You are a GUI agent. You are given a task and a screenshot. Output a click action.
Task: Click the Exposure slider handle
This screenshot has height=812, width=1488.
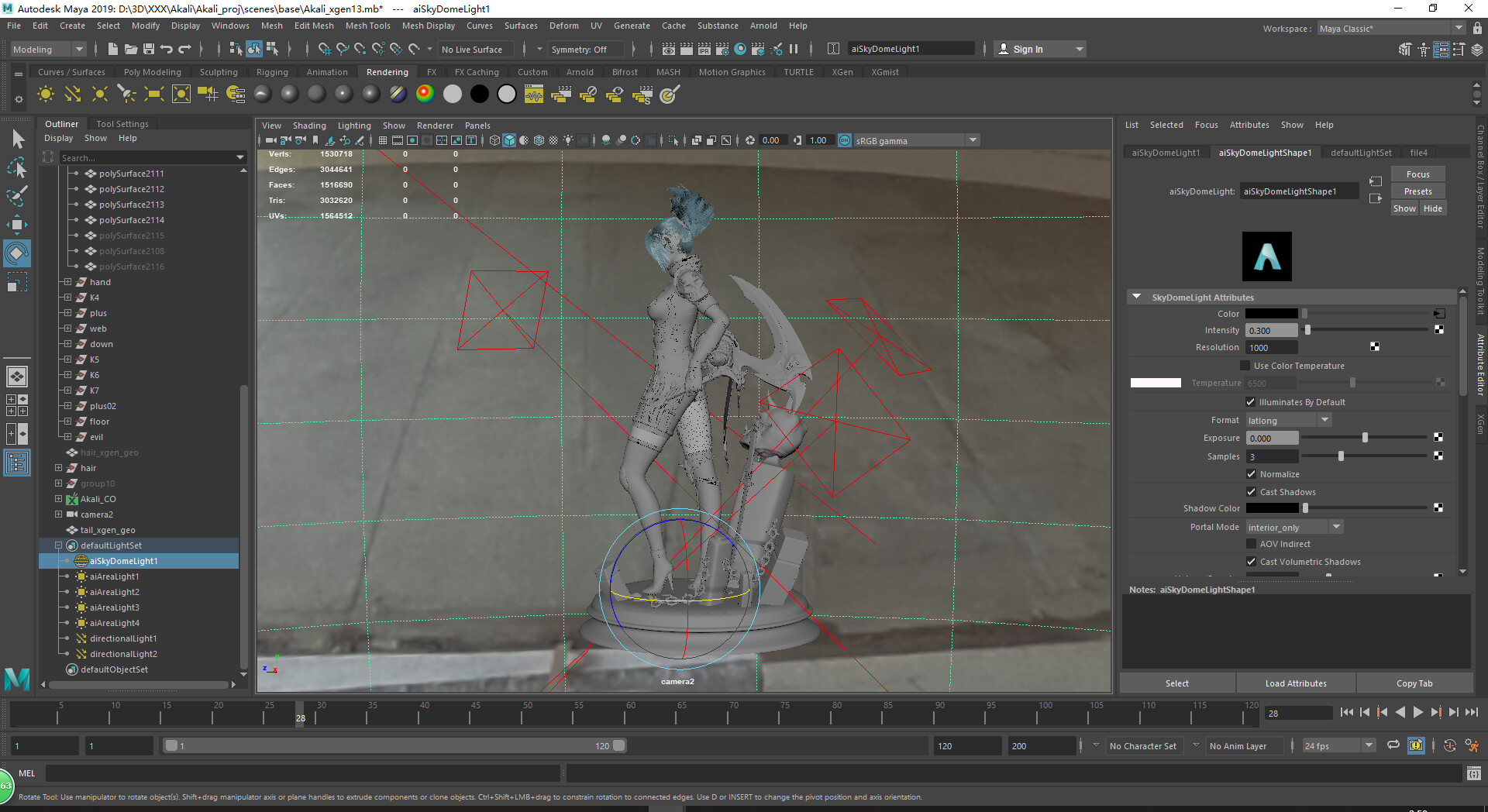pyautogui.click(x=1365, y=438)
